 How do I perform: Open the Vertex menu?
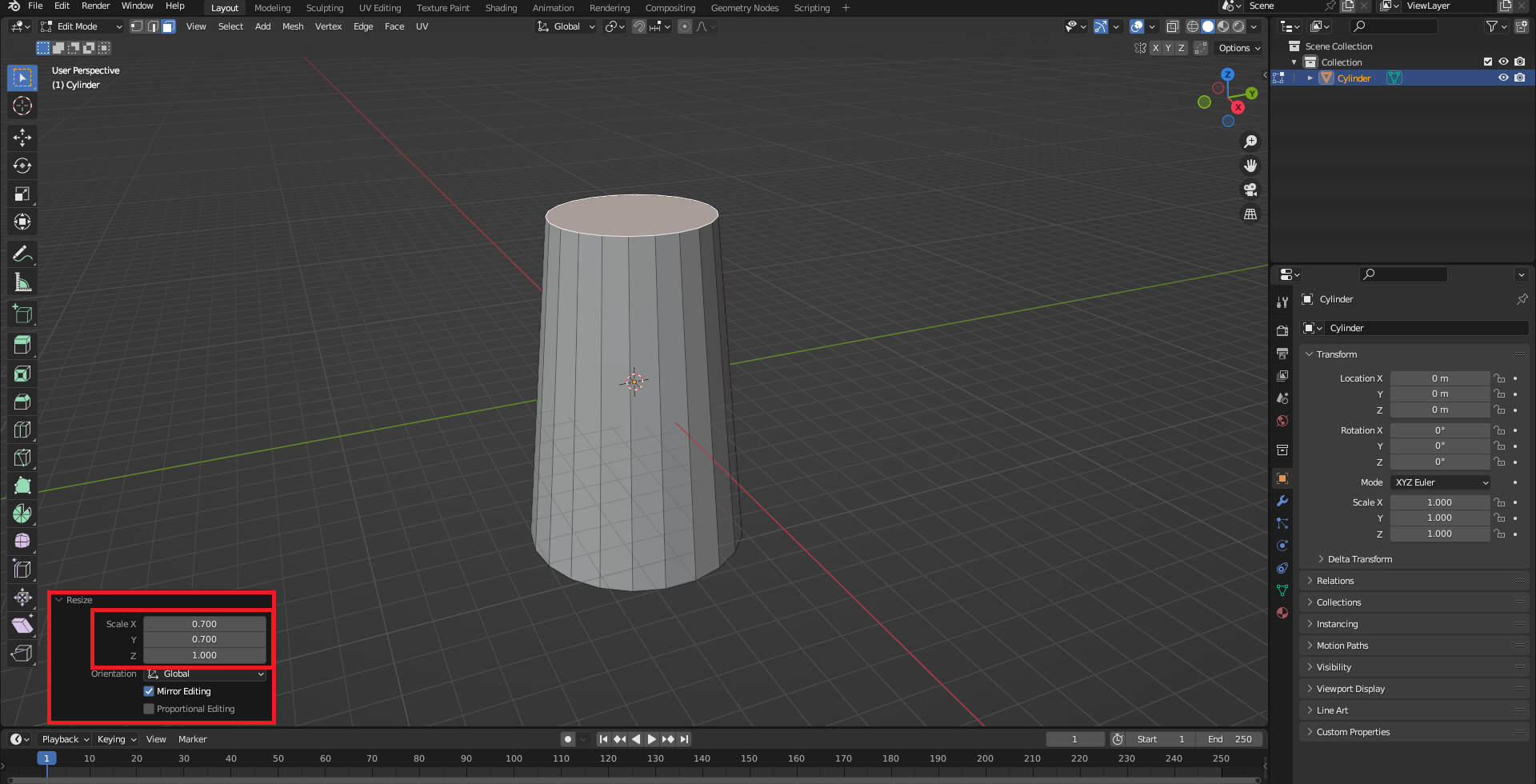tap(328, 26)
